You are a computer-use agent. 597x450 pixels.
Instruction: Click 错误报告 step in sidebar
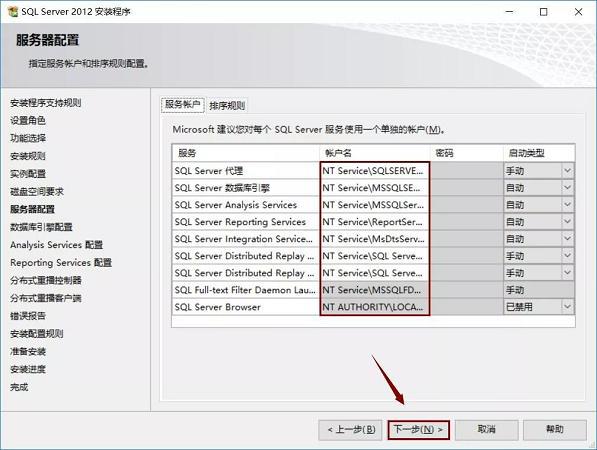tap(28, 316)
